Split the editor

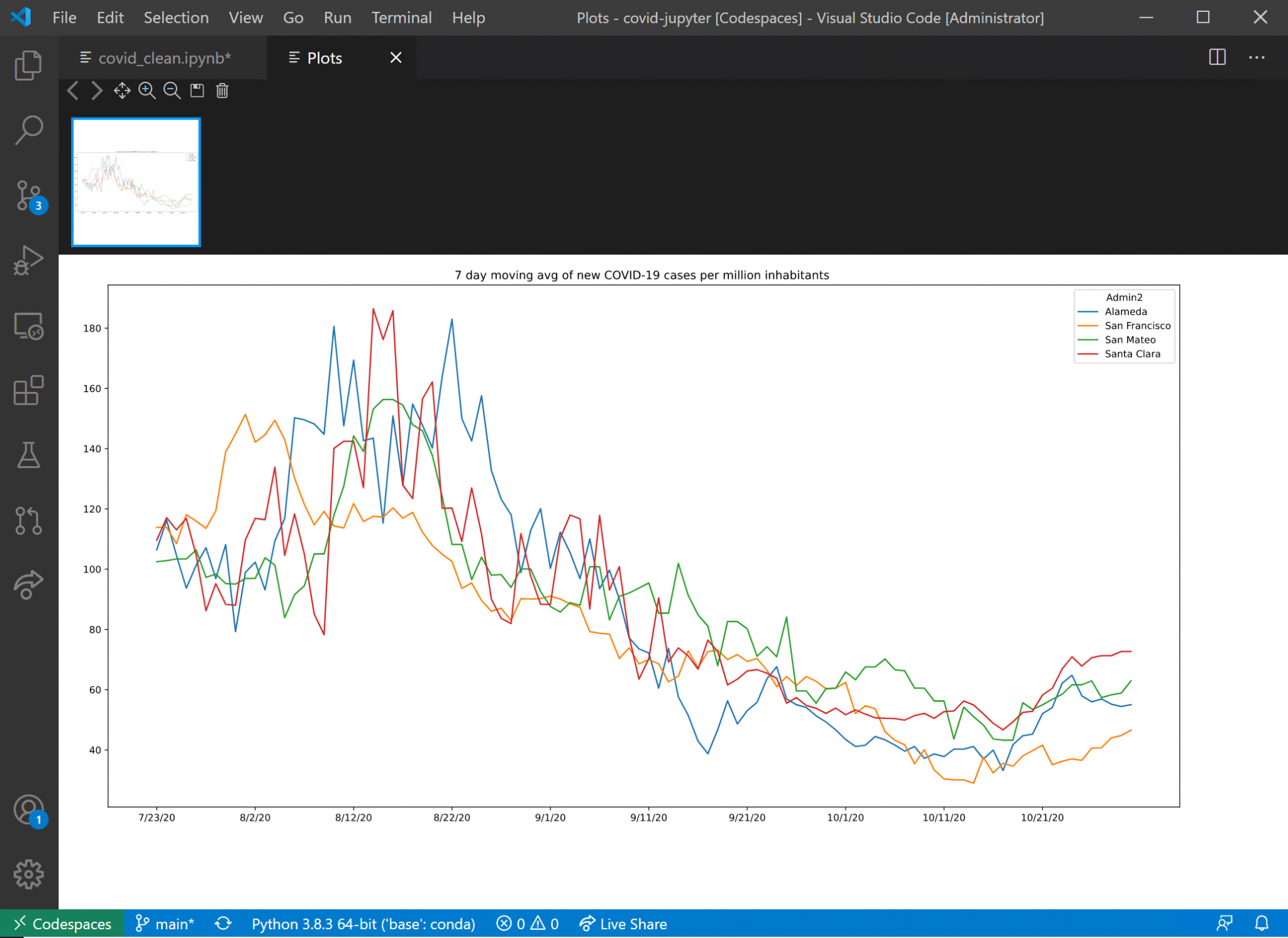coord(1218,57)
